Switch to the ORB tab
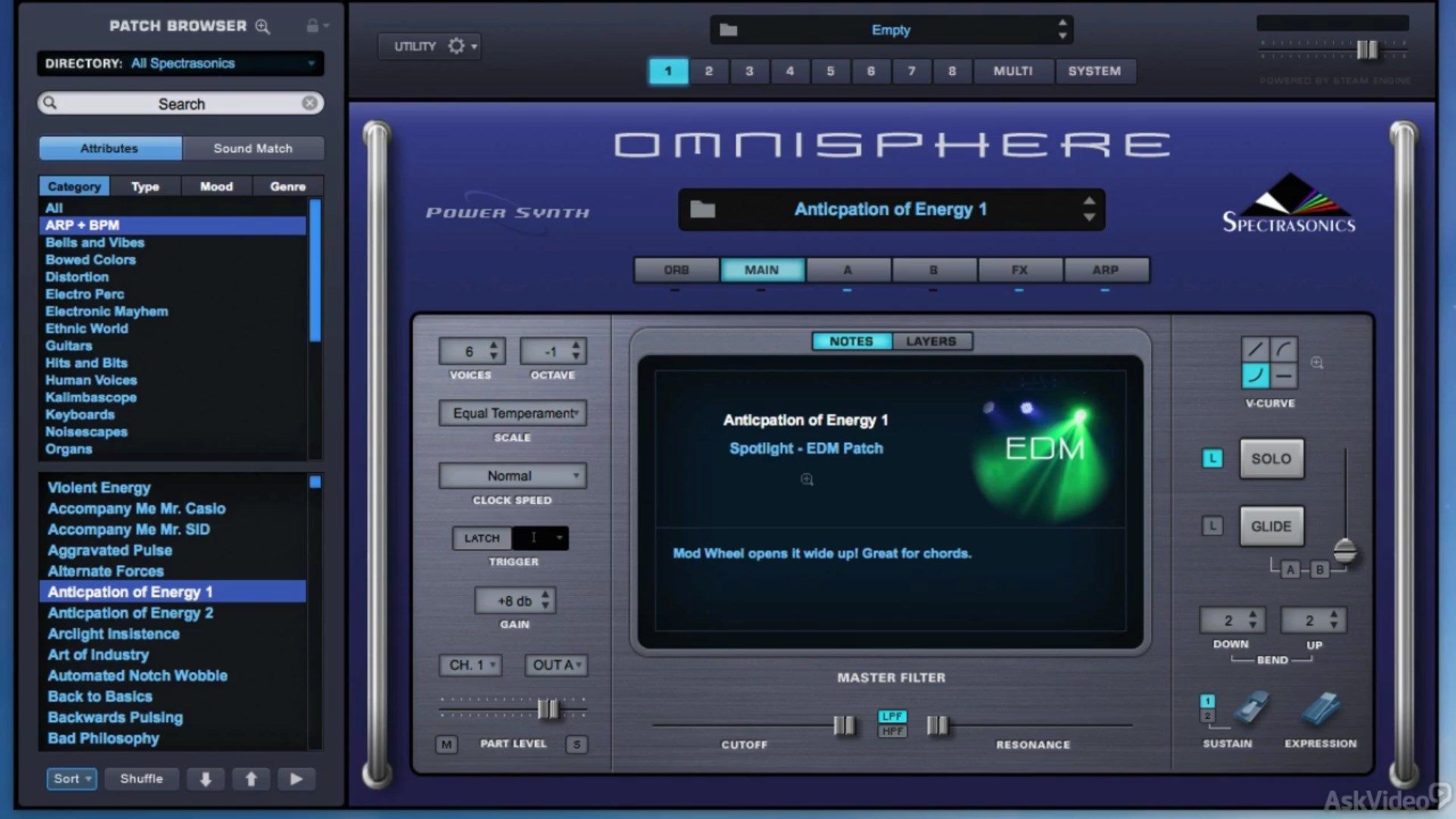Viewport: 1456px width, 819px height. point(676,270)
